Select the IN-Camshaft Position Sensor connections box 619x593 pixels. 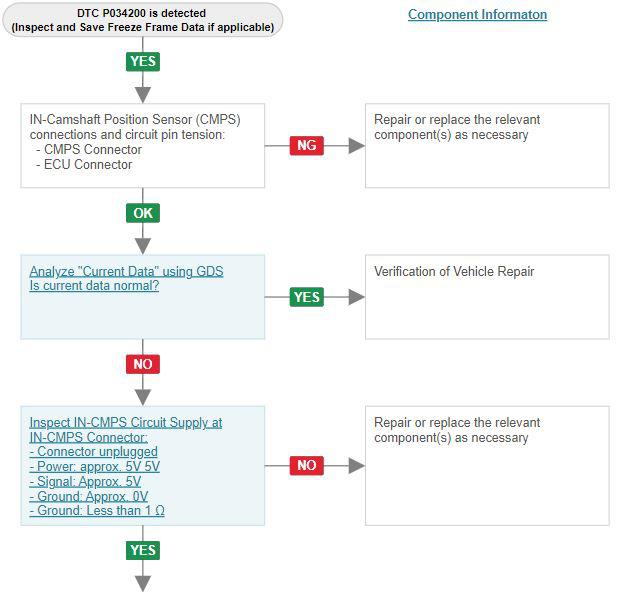click(x=142, y=145)
